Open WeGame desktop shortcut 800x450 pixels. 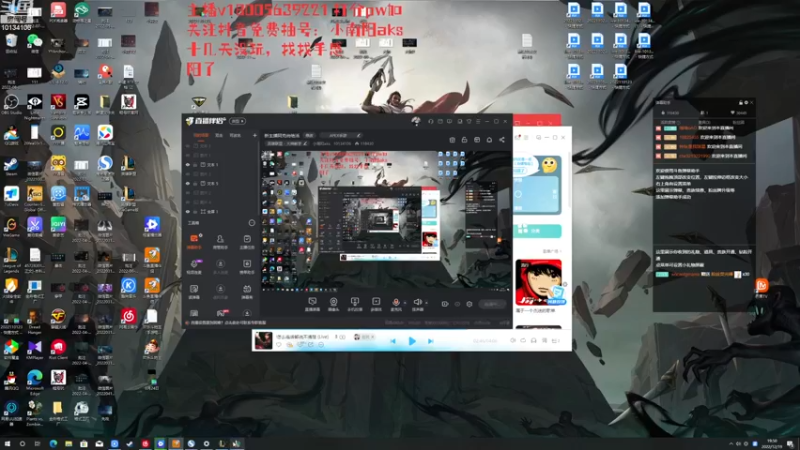[11, 227]
